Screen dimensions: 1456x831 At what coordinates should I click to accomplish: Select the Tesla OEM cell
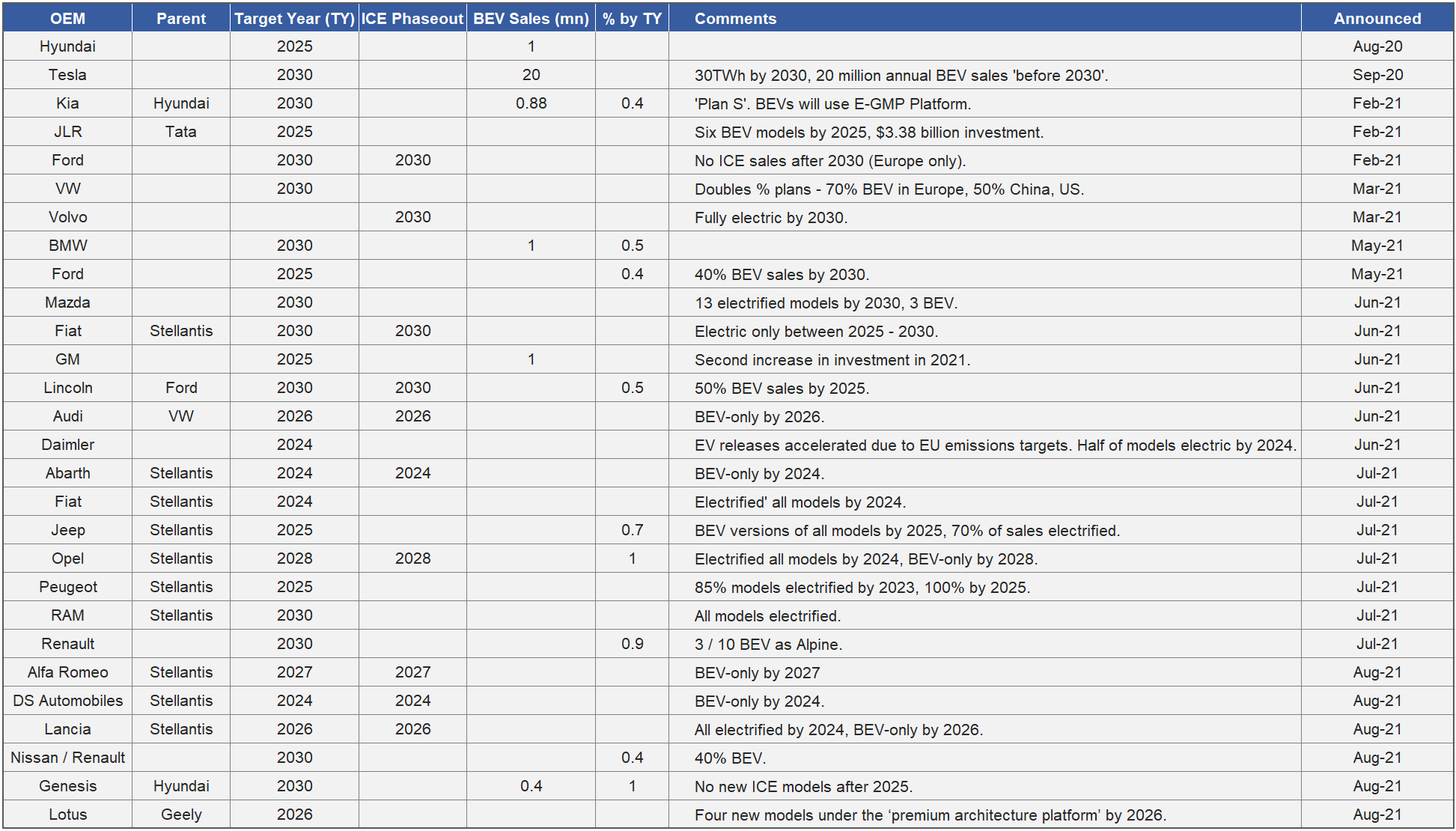click(x=67, y=75)
